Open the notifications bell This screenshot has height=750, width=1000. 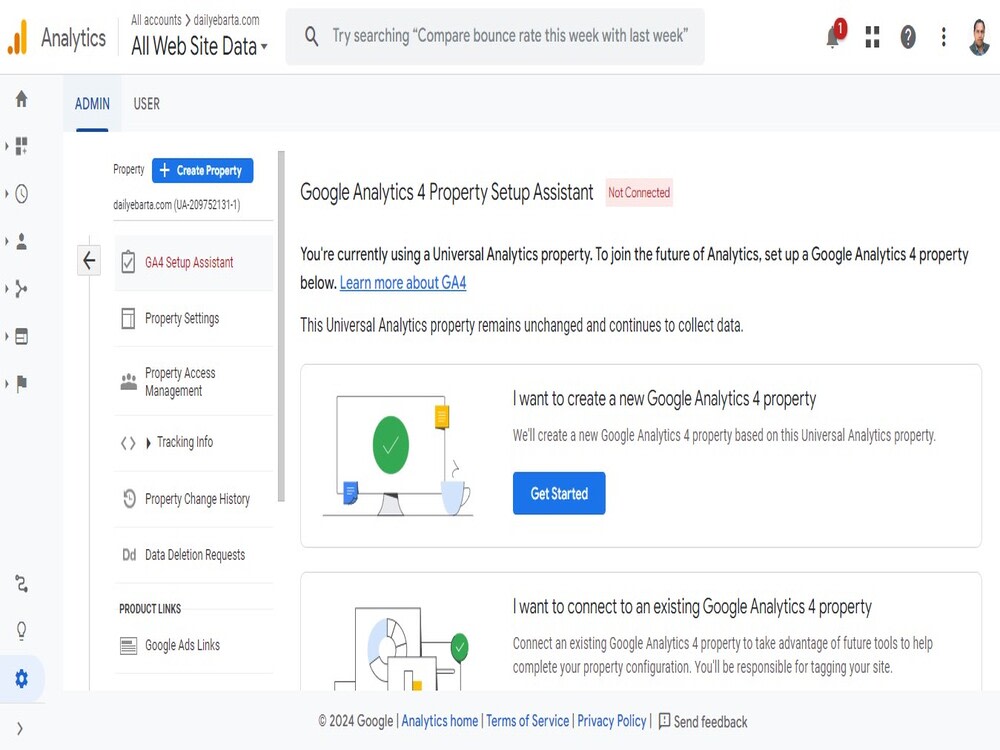(833, 37)
